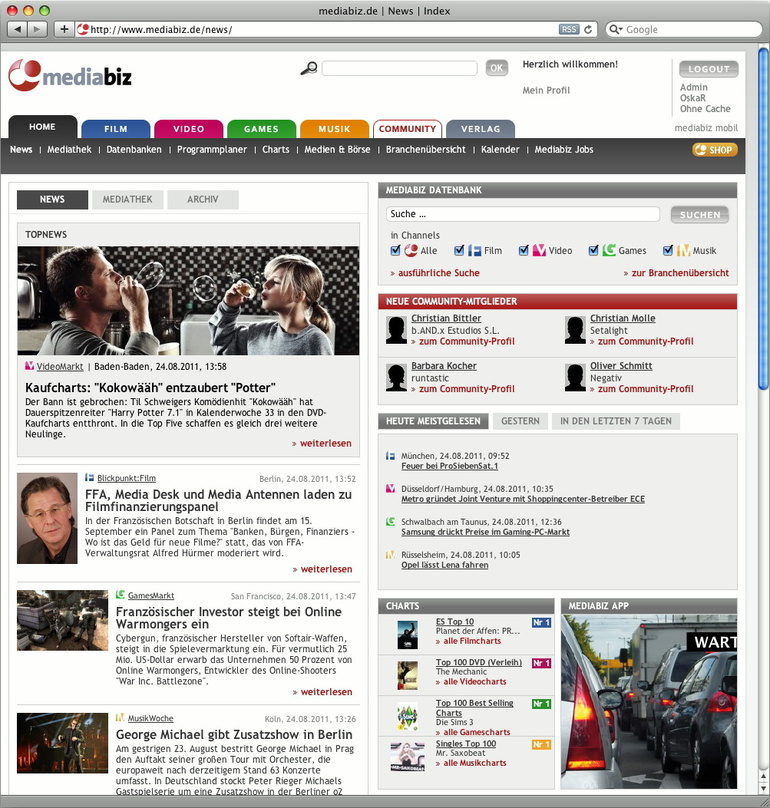Click the GamesMarkt channel icon

(120, 595)
